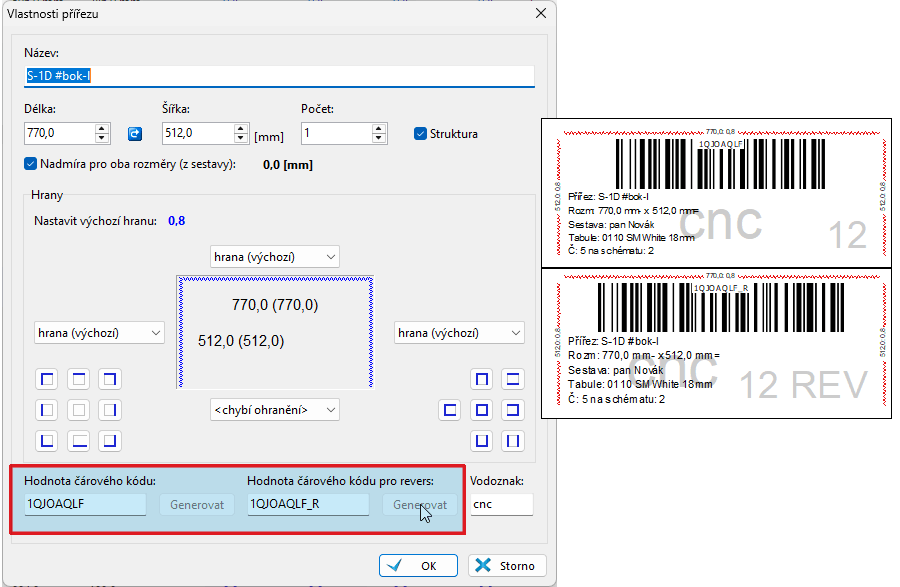Click the Vodoznak input field
The height and width of the screenshot is (587, 900).
(501, 505)
